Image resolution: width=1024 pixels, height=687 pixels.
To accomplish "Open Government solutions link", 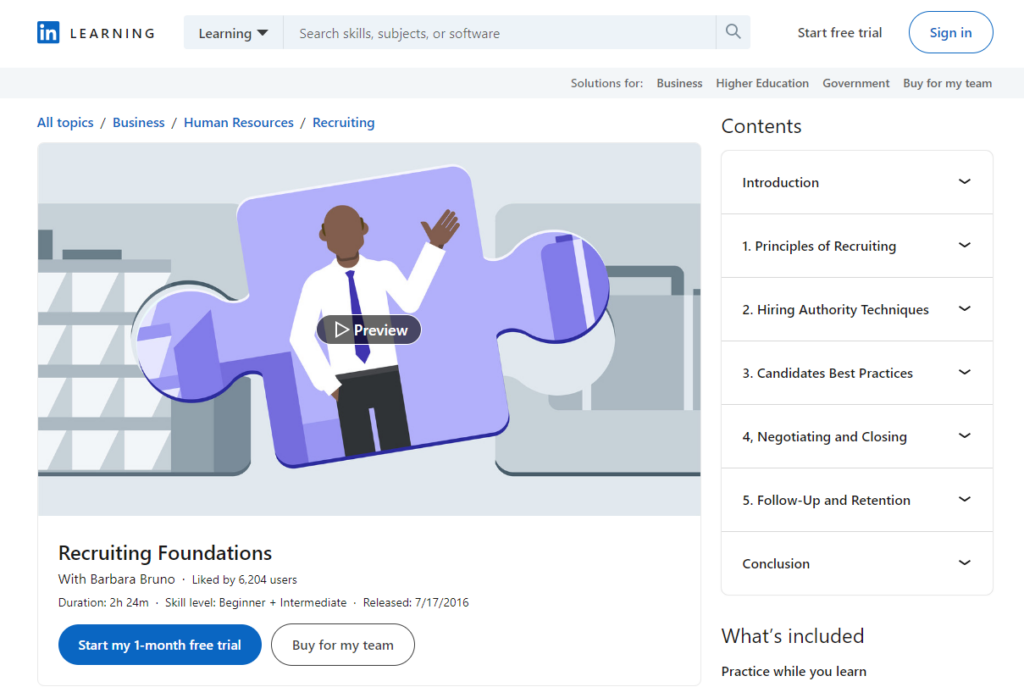I will [856, 83].
